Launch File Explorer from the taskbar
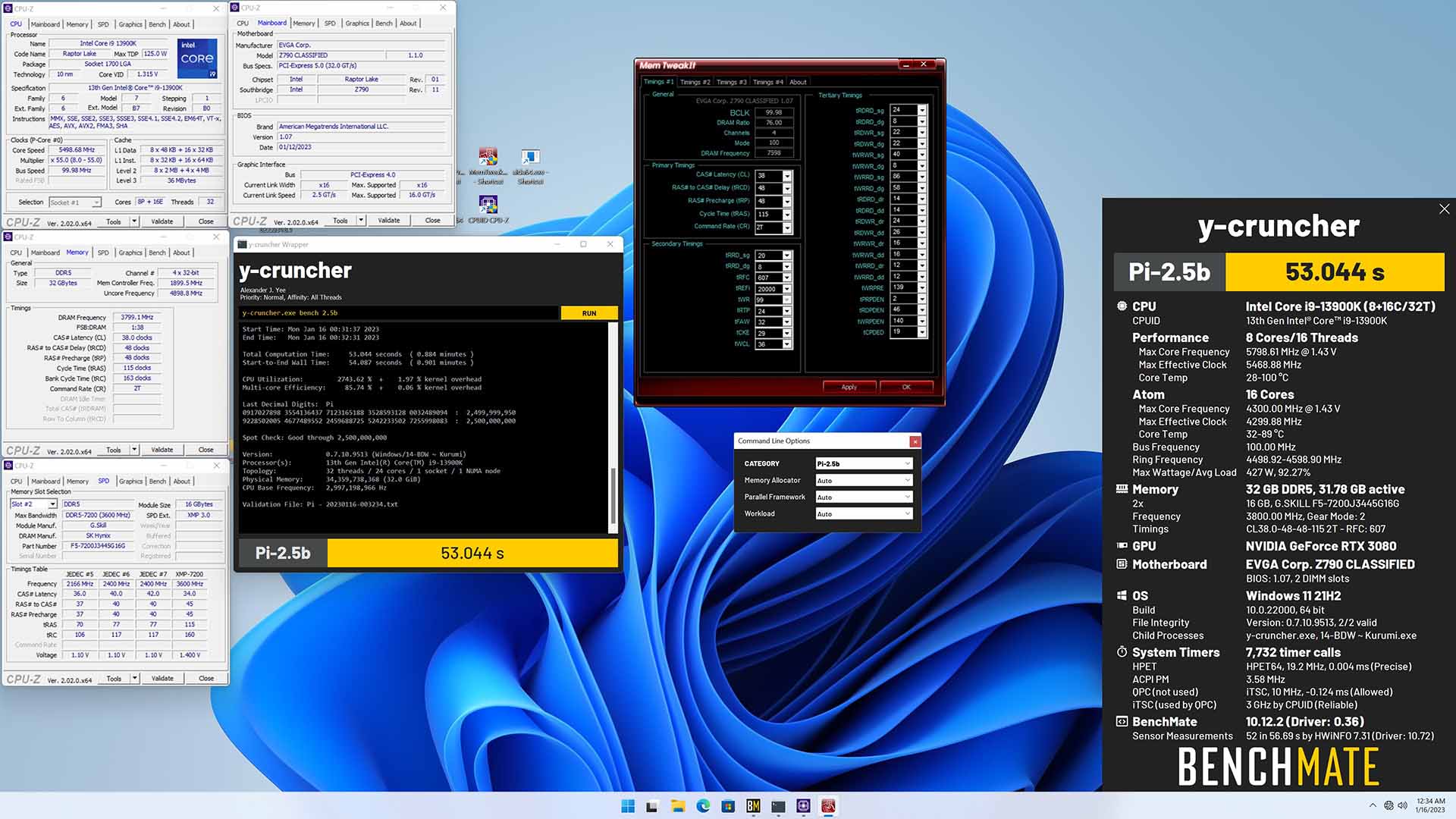1456x819 pixels. [678, 806]
